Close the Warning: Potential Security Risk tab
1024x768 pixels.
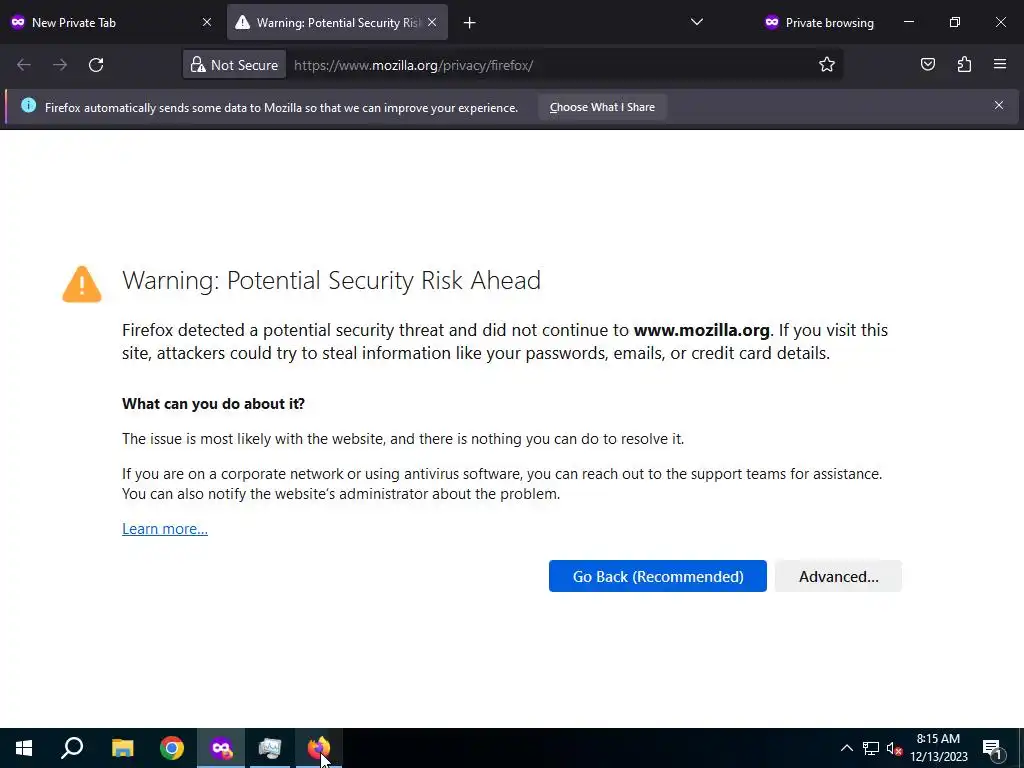pos(432,22)
